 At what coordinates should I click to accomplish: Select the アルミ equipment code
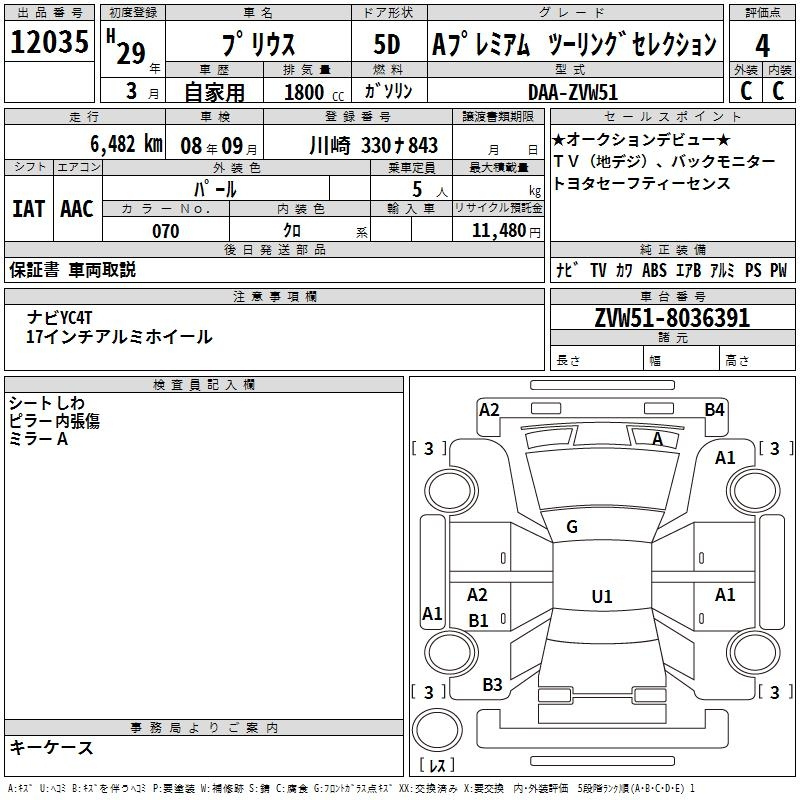(722, 270)
